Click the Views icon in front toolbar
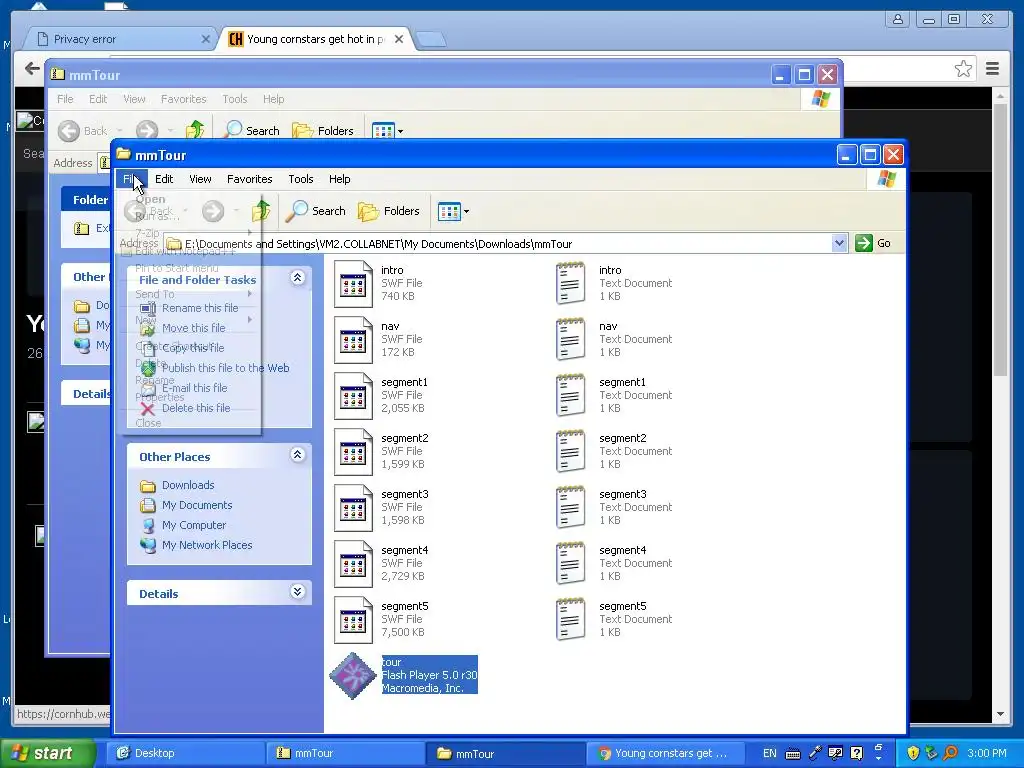 (x=449, y=212)
